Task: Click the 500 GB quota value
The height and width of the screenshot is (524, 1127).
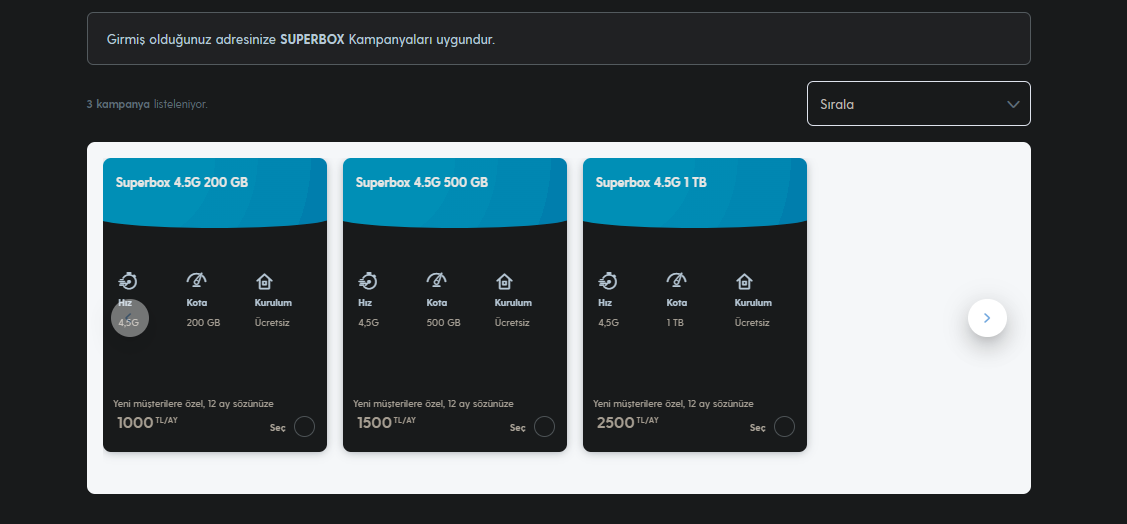Action: click(x=443, y=323)
